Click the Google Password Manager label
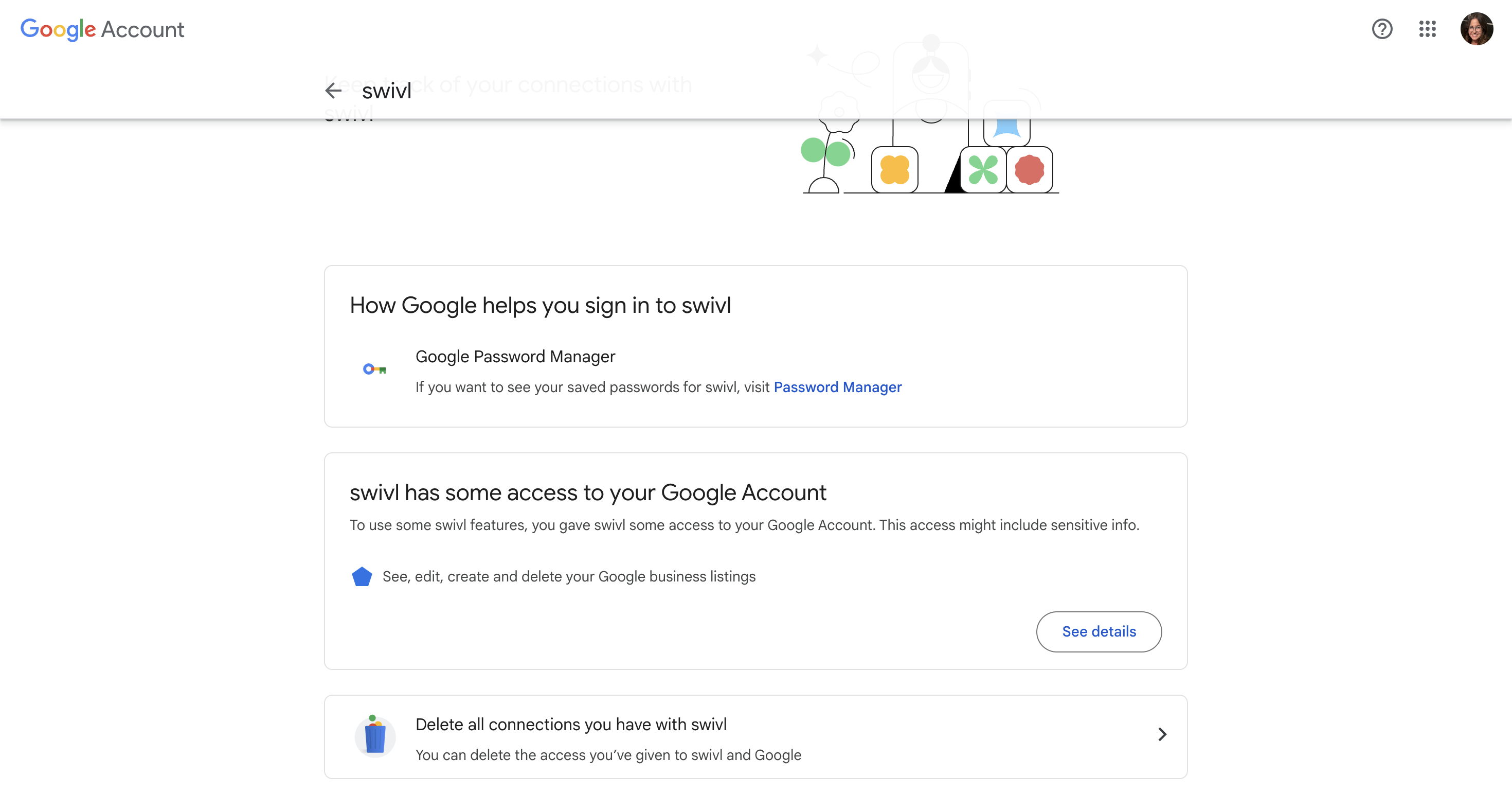 (515, 357)
